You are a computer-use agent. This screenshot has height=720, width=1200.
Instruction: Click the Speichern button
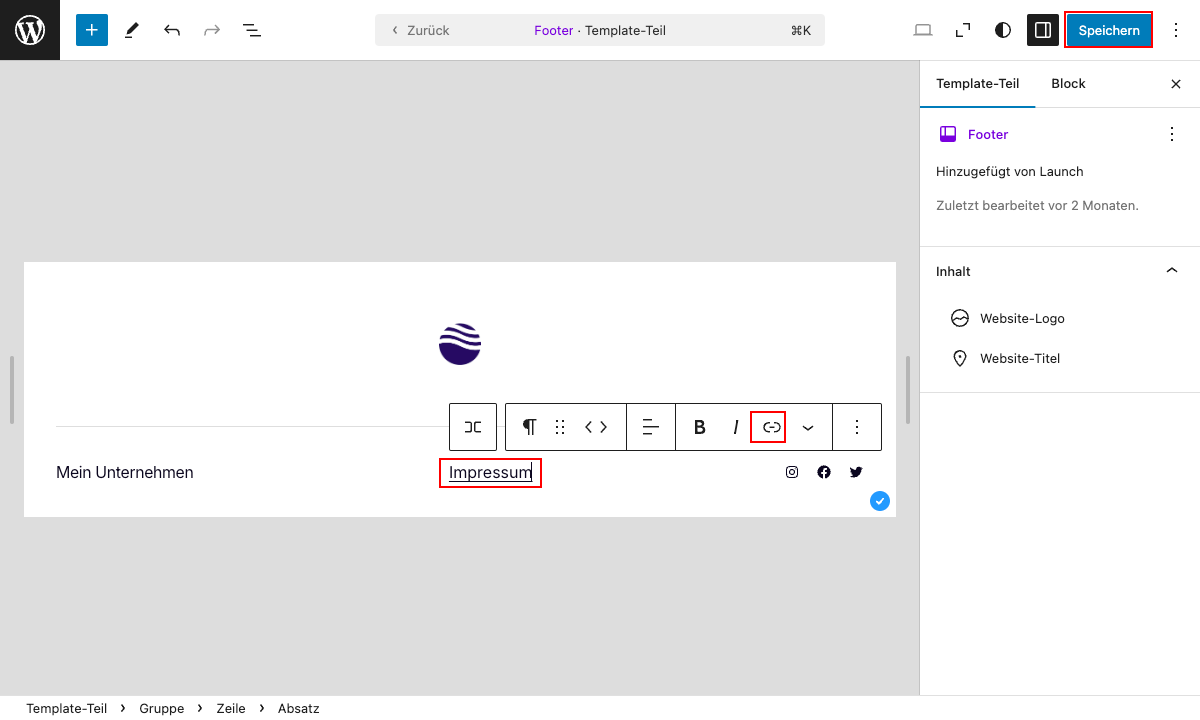(1109, 30)
